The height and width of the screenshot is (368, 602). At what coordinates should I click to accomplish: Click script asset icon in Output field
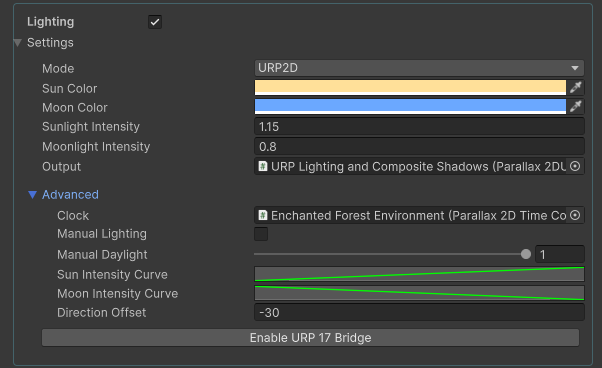point(263,166)
